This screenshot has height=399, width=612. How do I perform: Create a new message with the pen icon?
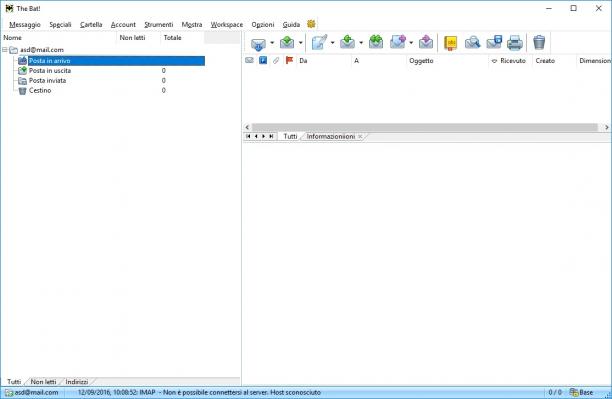319,42
